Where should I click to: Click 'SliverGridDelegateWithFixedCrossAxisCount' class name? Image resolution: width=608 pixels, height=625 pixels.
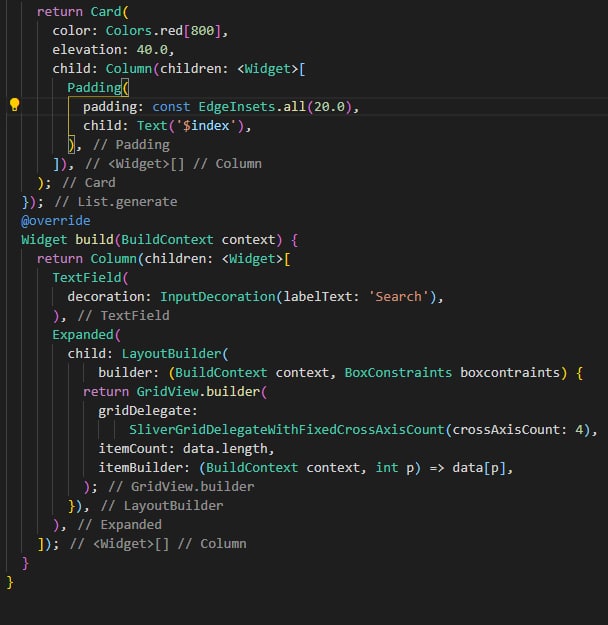coord(287,430)
